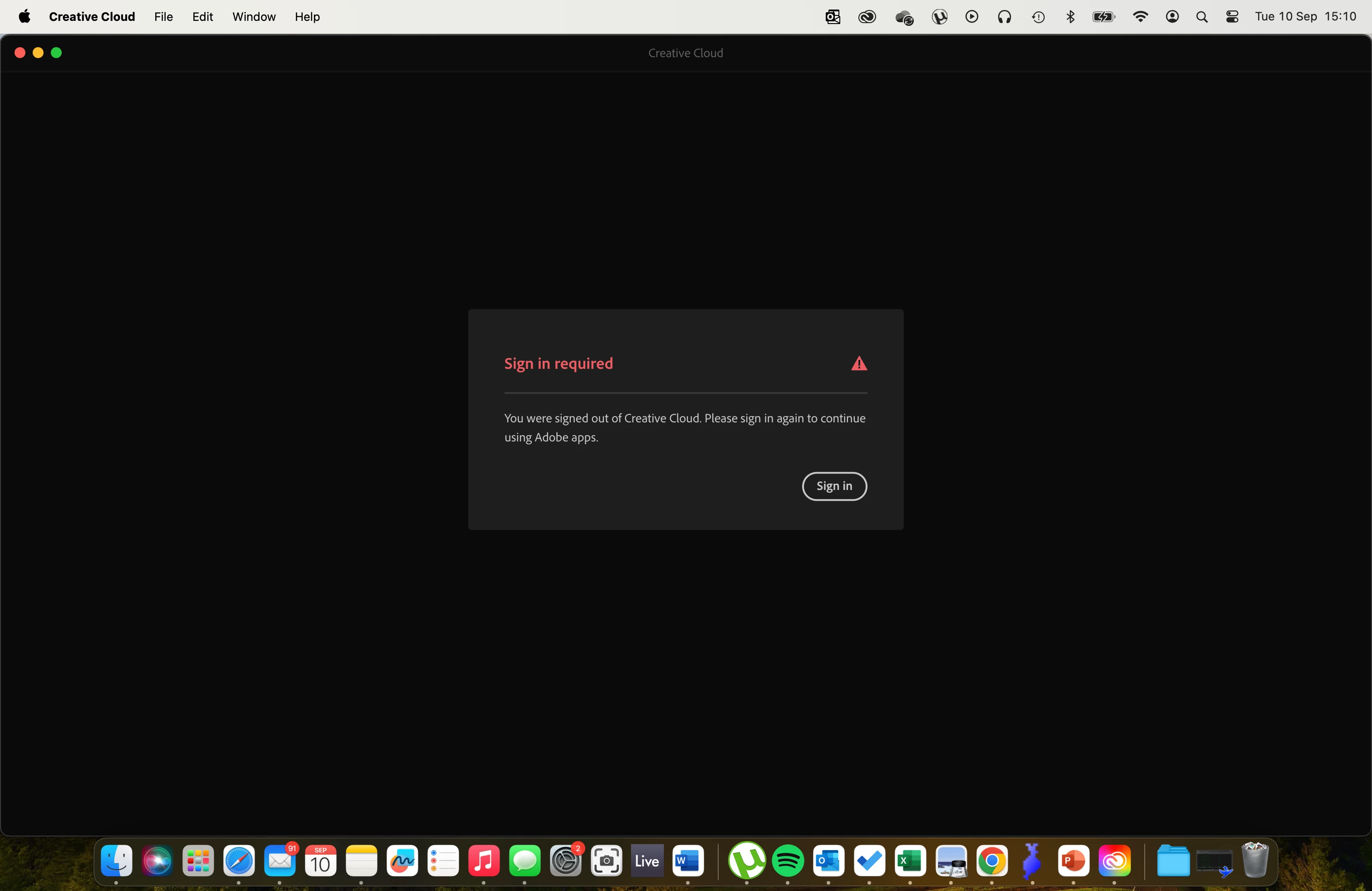Image resolution: width=1372 pixels, height=891 pixels.
Task: Open the Apple menu
Action: [24, 17]
